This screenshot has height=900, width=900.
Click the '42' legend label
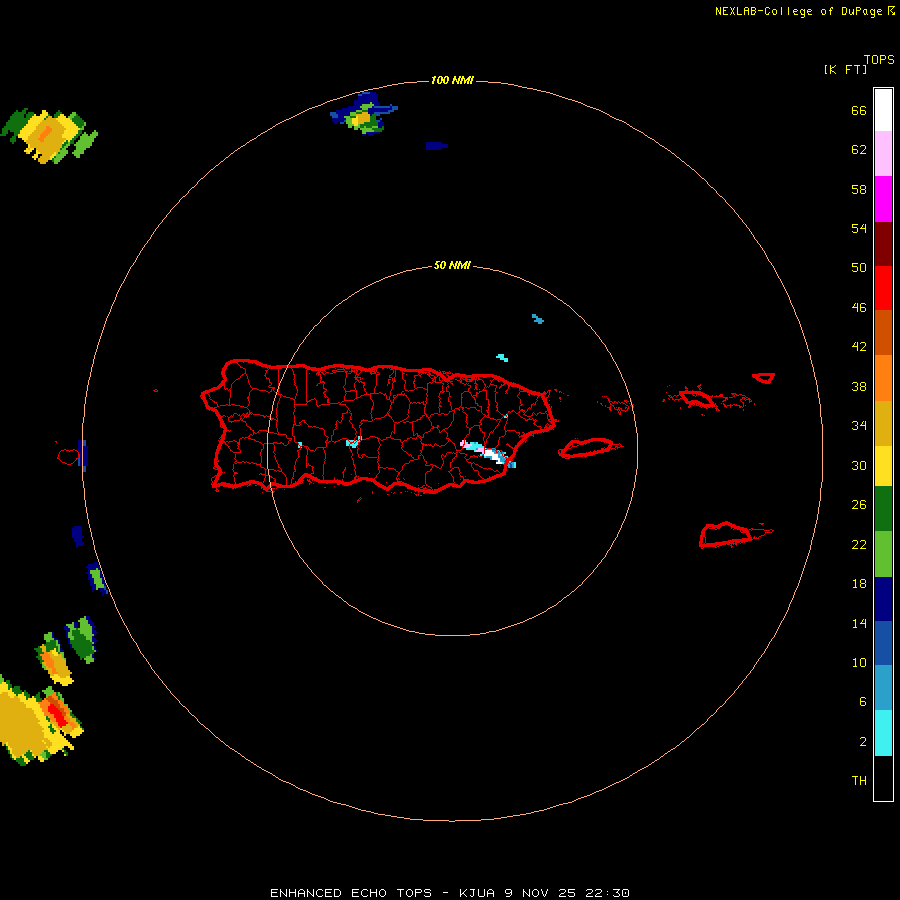859,347
